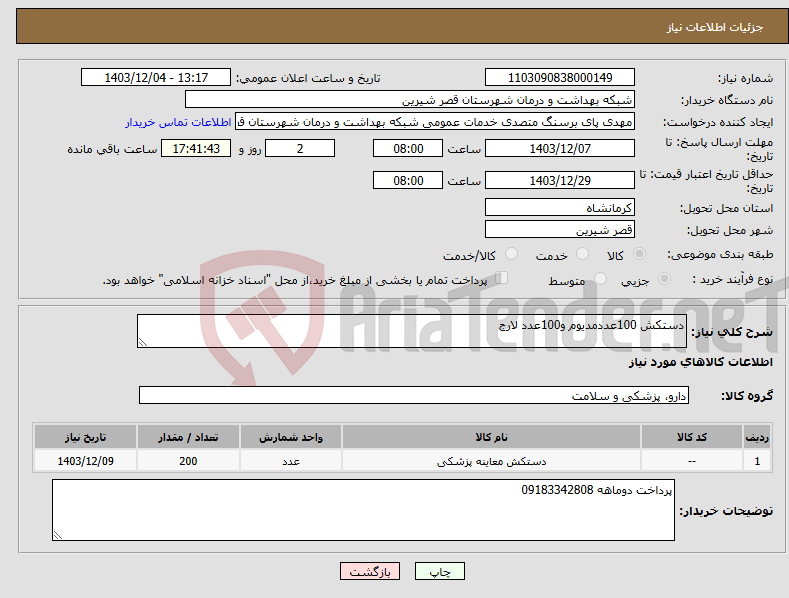The height and width of the screenshot is (598, 789).
Task: Click the goods group field دارو، پزشکی و سلامت
Action: click(414, 396)
